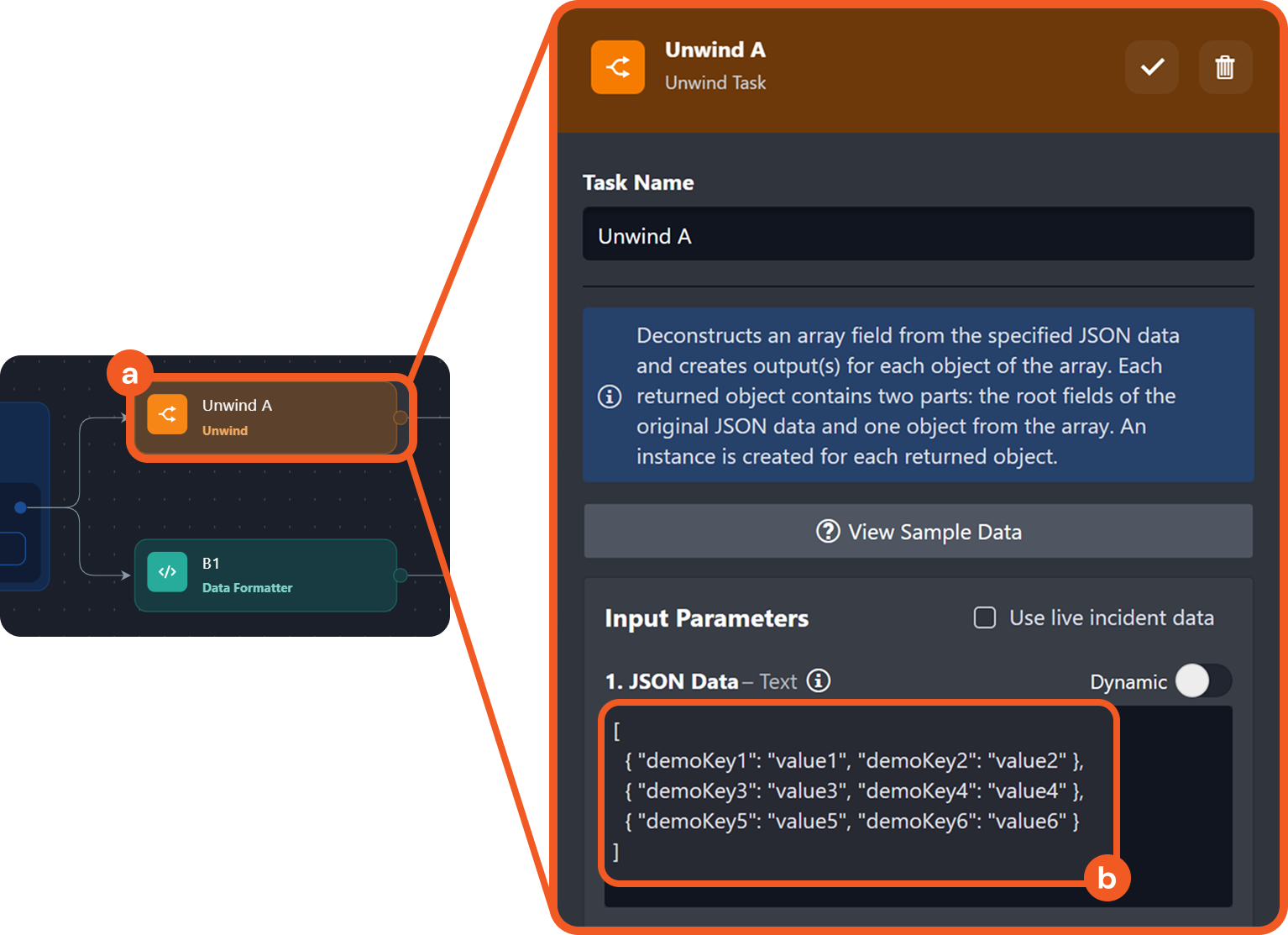The image size is (1288, 935).
Task: Click the orange Unwind icon in panel header
Action: [x=618, y=67]
